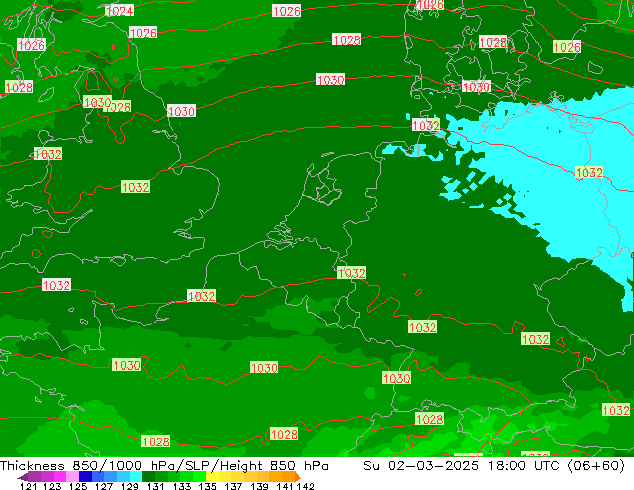Click the cyan legend swatch
This screenshot has width=634, height=490.
pos(136,476)
